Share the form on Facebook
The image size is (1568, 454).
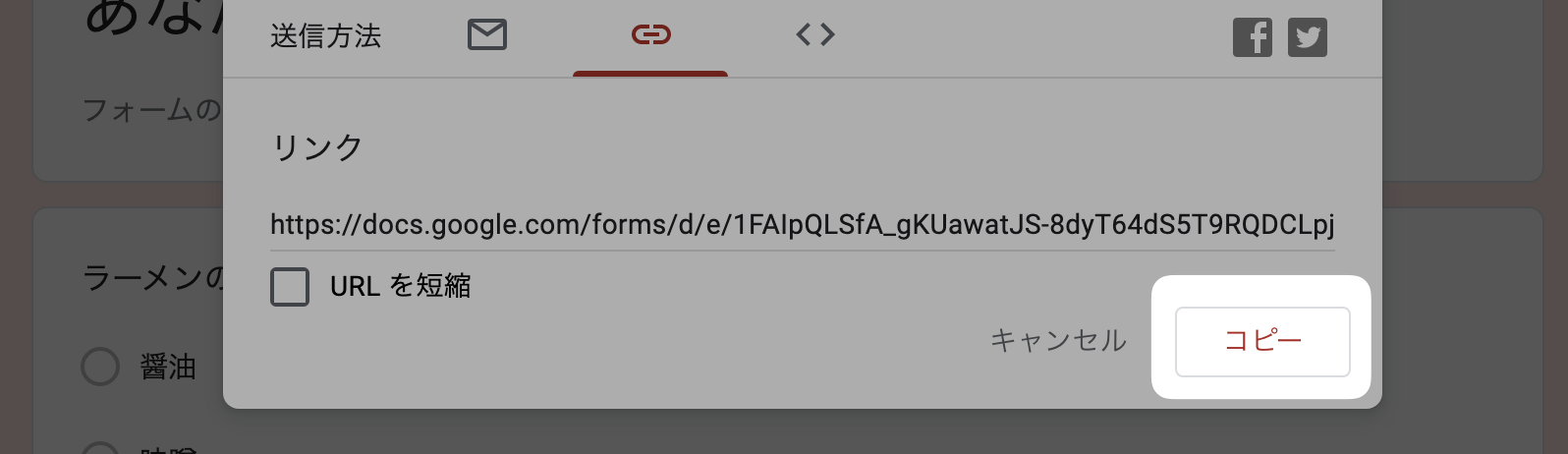point(1253,37)
